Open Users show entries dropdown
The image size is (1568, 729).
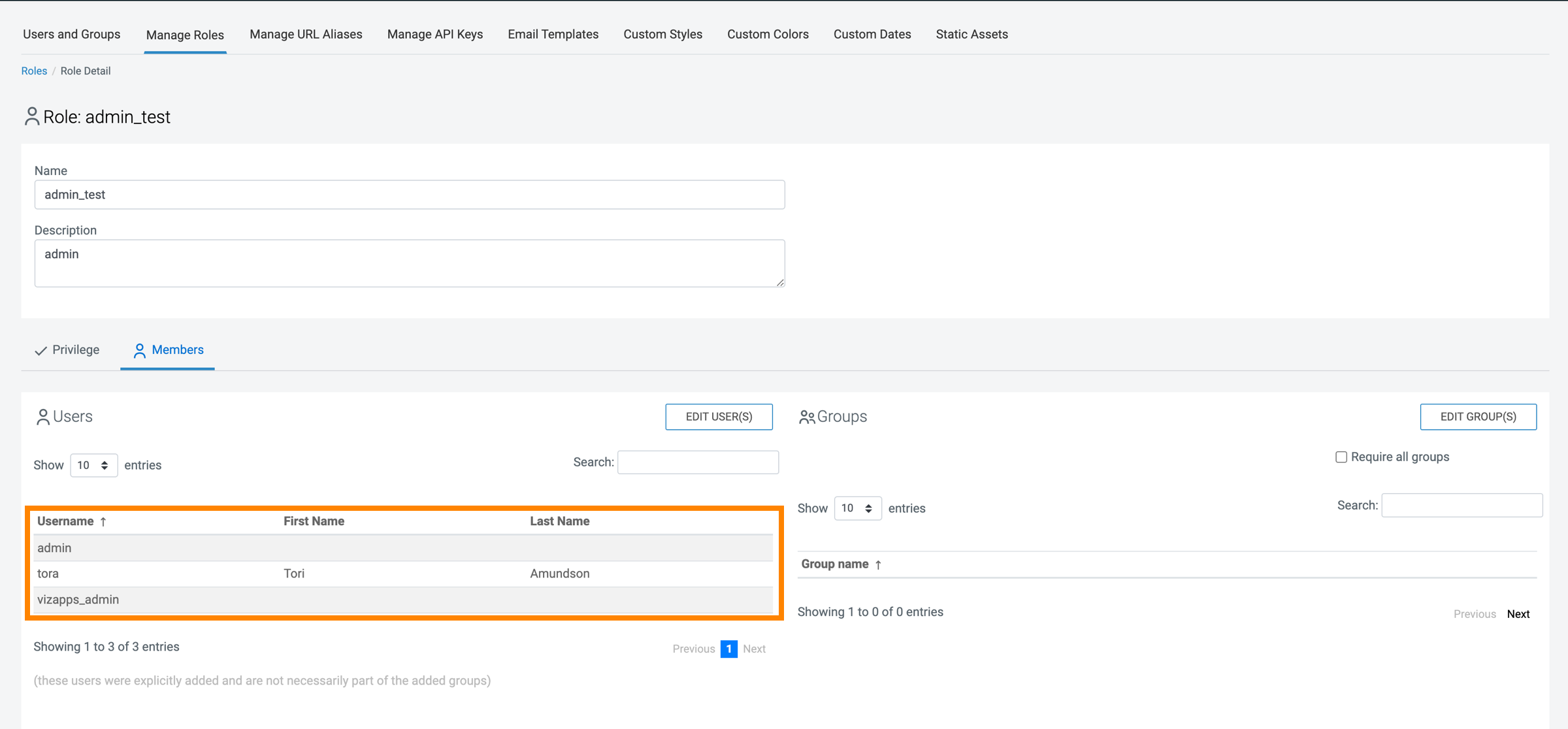click(x=93, y=465)
